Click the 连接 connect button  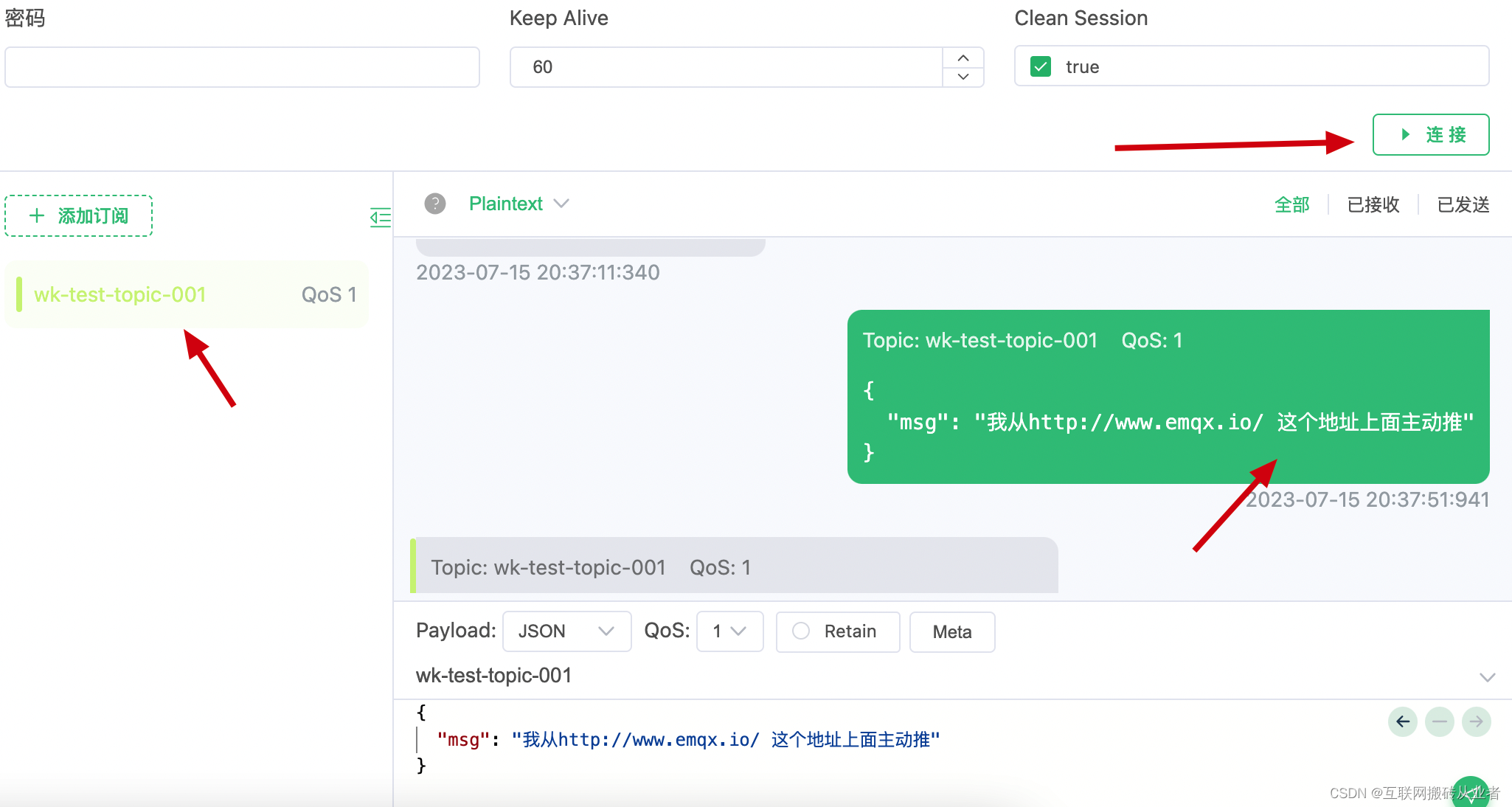(x=1430, y=134)
